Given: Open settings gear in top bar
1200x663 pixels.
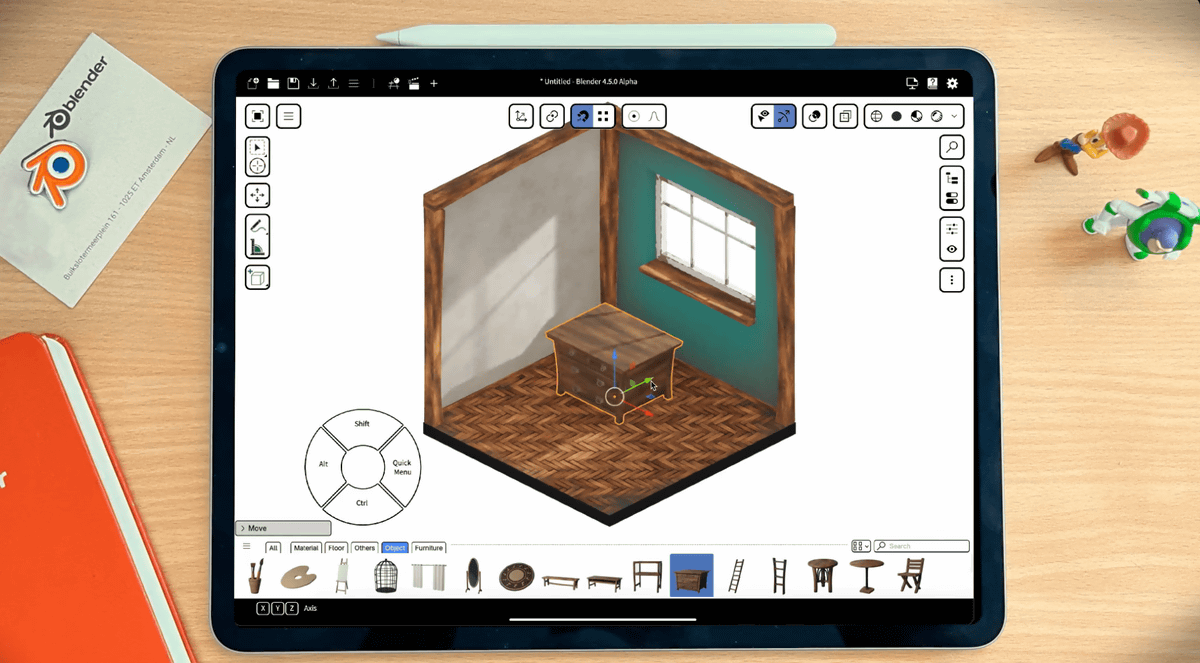Looking at the screenshot, I should [952, 84].
